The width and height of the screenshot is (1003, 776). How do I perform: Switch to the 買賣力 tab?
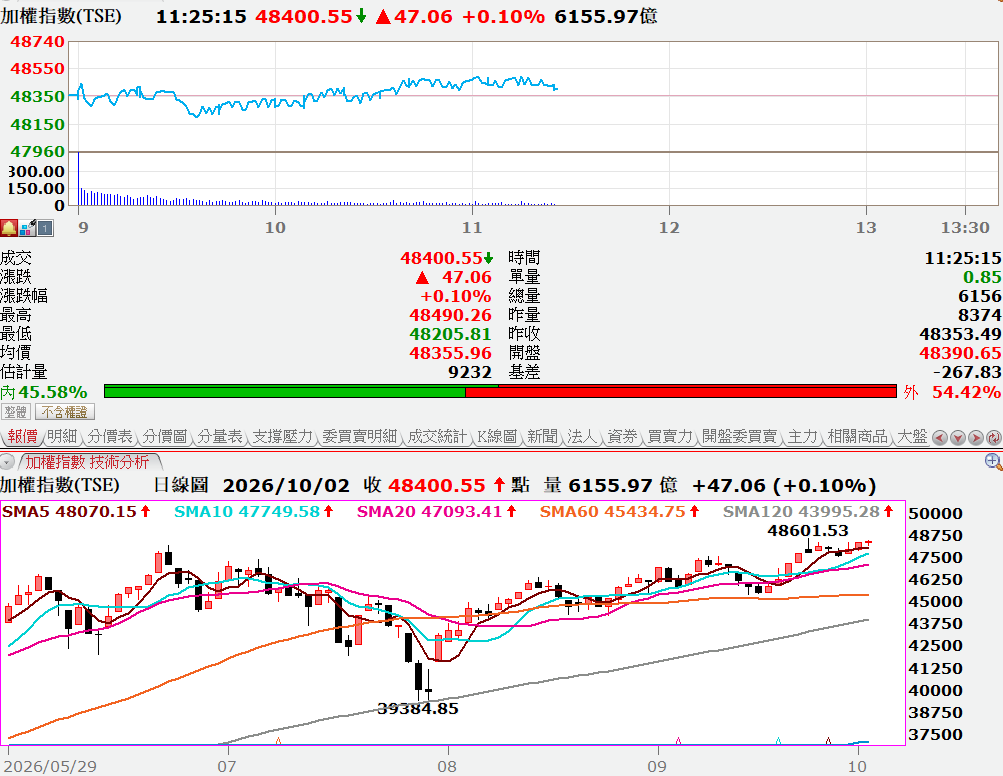[670, 436]
